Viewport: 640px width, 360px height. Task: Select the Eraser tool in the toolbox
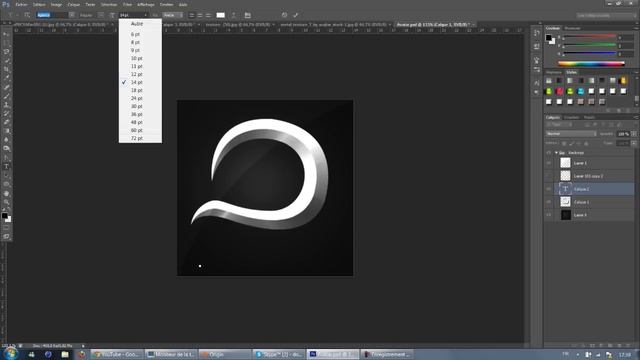(6, 122)
